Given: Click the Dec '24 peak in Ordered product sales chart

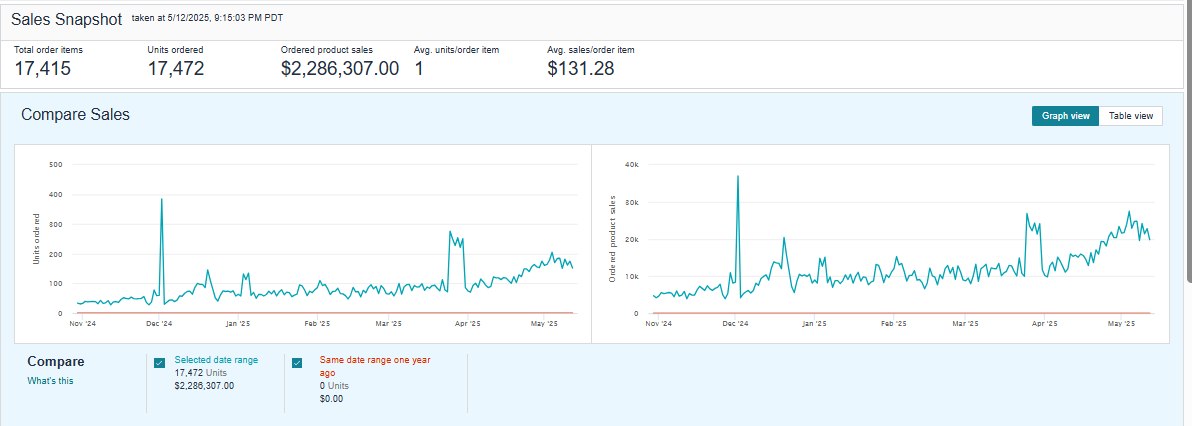Looking at the screenshot, I should tap(737, 178).
